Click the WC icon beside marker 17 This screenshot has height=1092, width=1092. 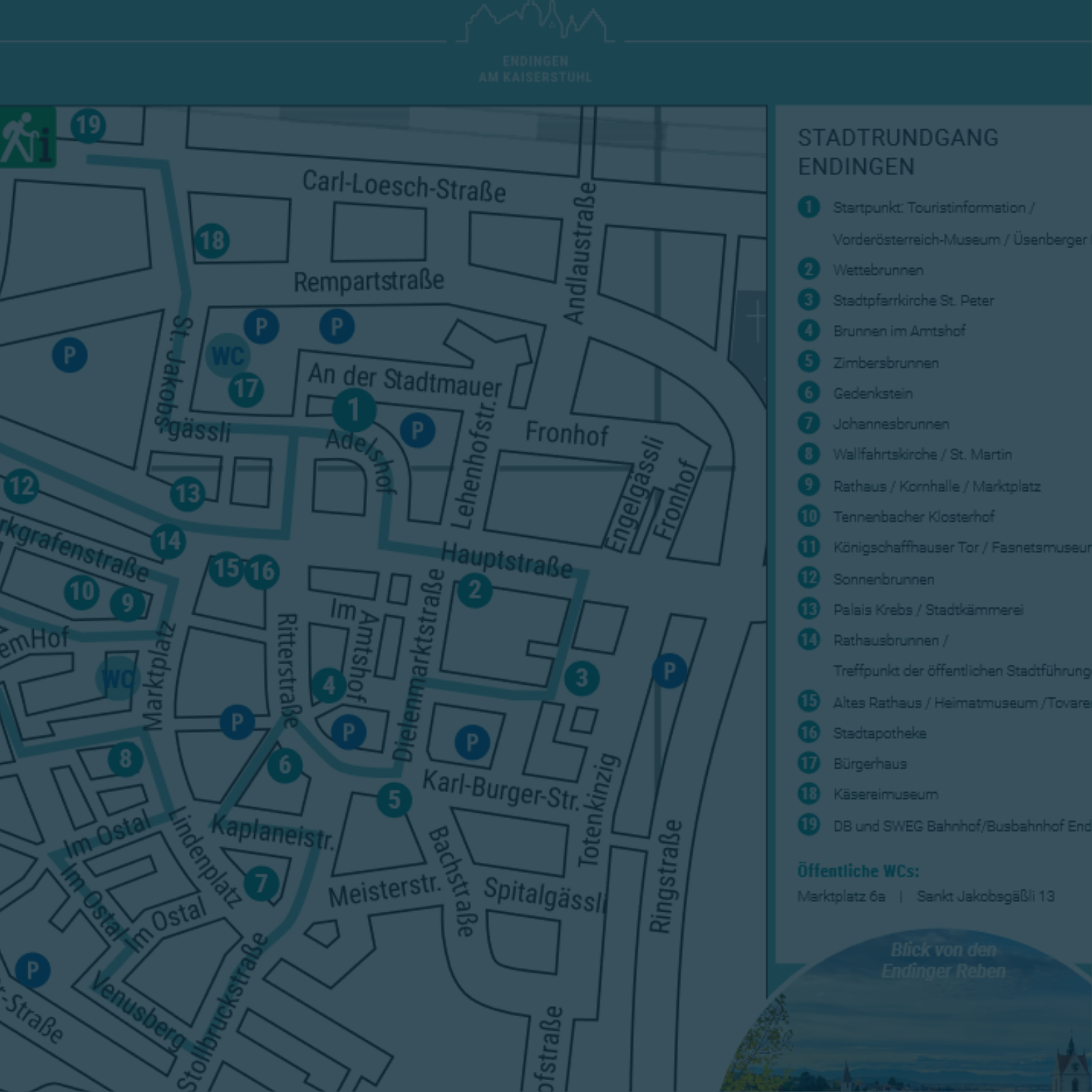point(228,356)
